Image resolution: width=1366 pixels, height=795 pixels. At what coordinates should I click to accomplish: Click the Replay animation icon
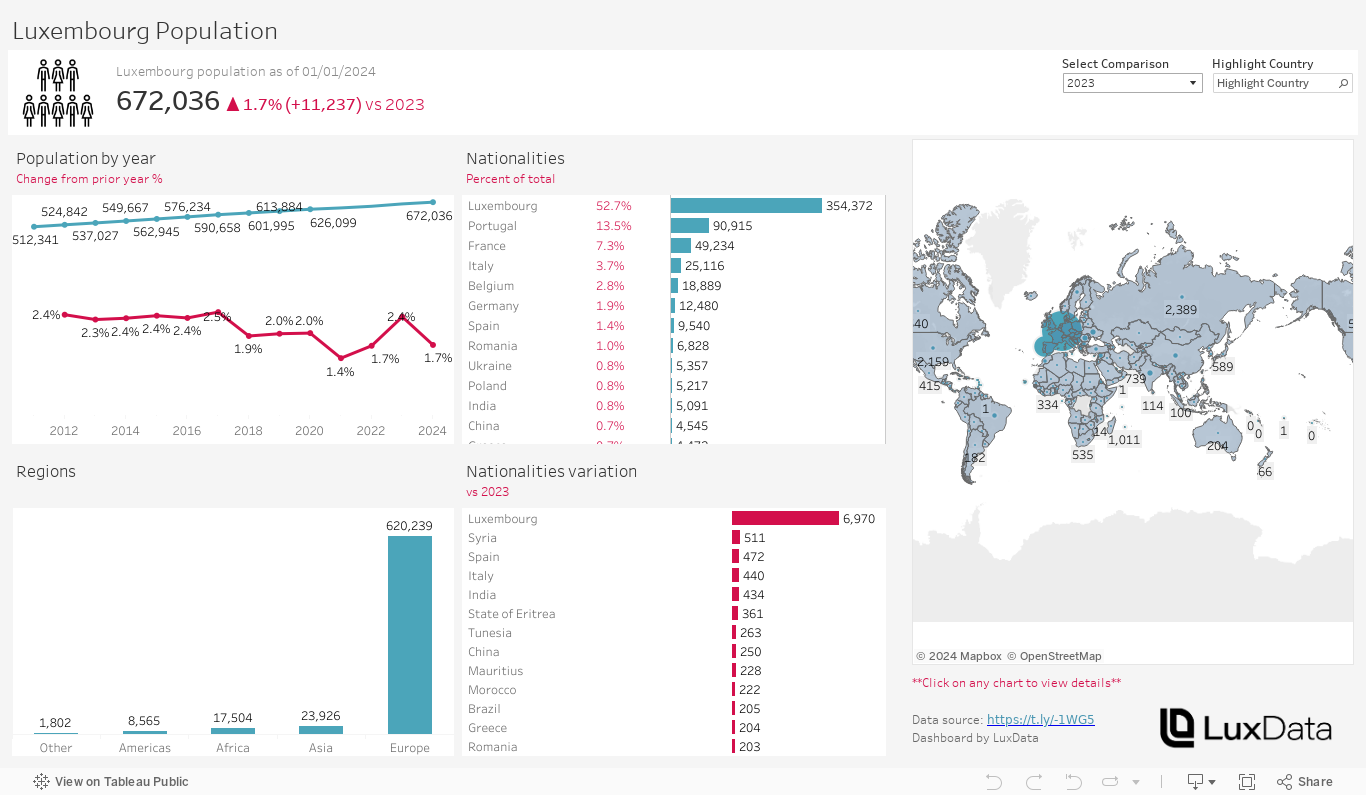pos(1110,782)
